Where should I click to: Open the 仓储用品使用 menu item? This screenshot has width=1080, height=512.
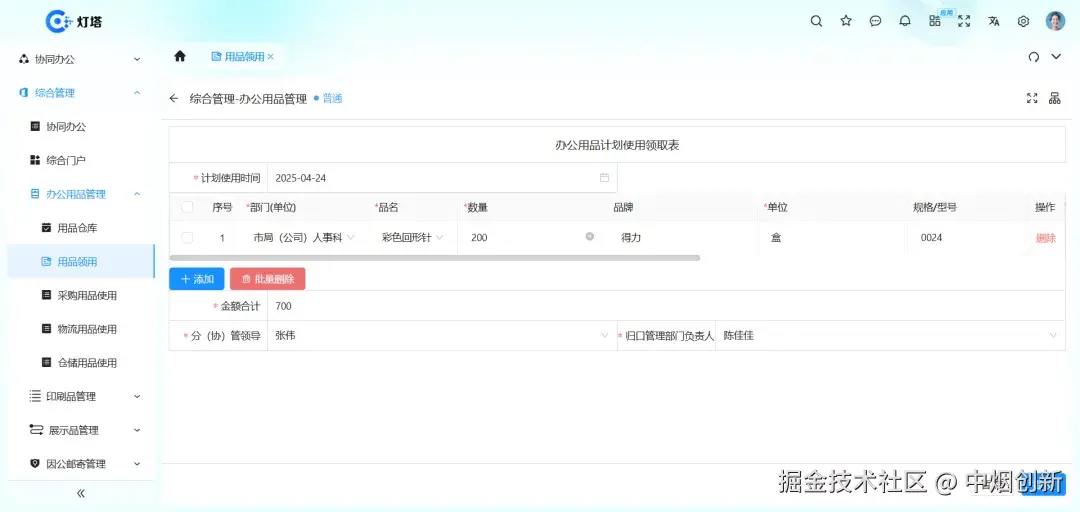81,362
